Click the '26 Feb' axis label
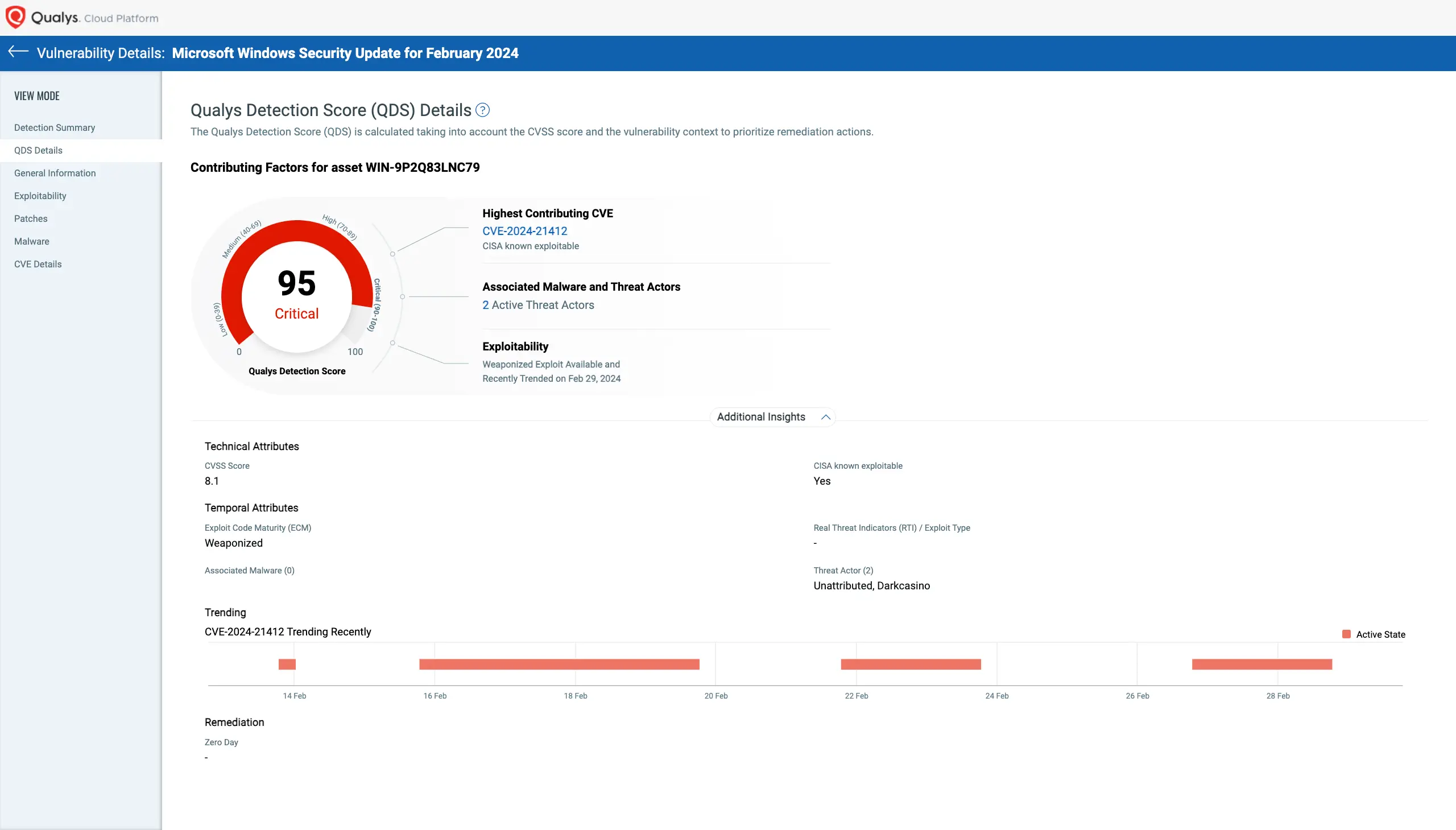The width and height of the screenshot is (1456, 830). tap(1137, 696)
